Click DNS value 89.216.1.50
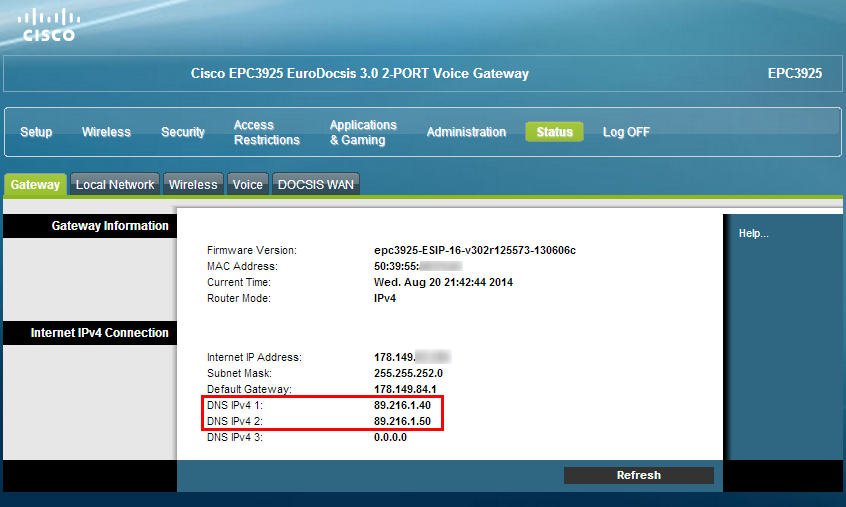Image resolution: width=846 pixels, height=507 pixels. point(402,421)
